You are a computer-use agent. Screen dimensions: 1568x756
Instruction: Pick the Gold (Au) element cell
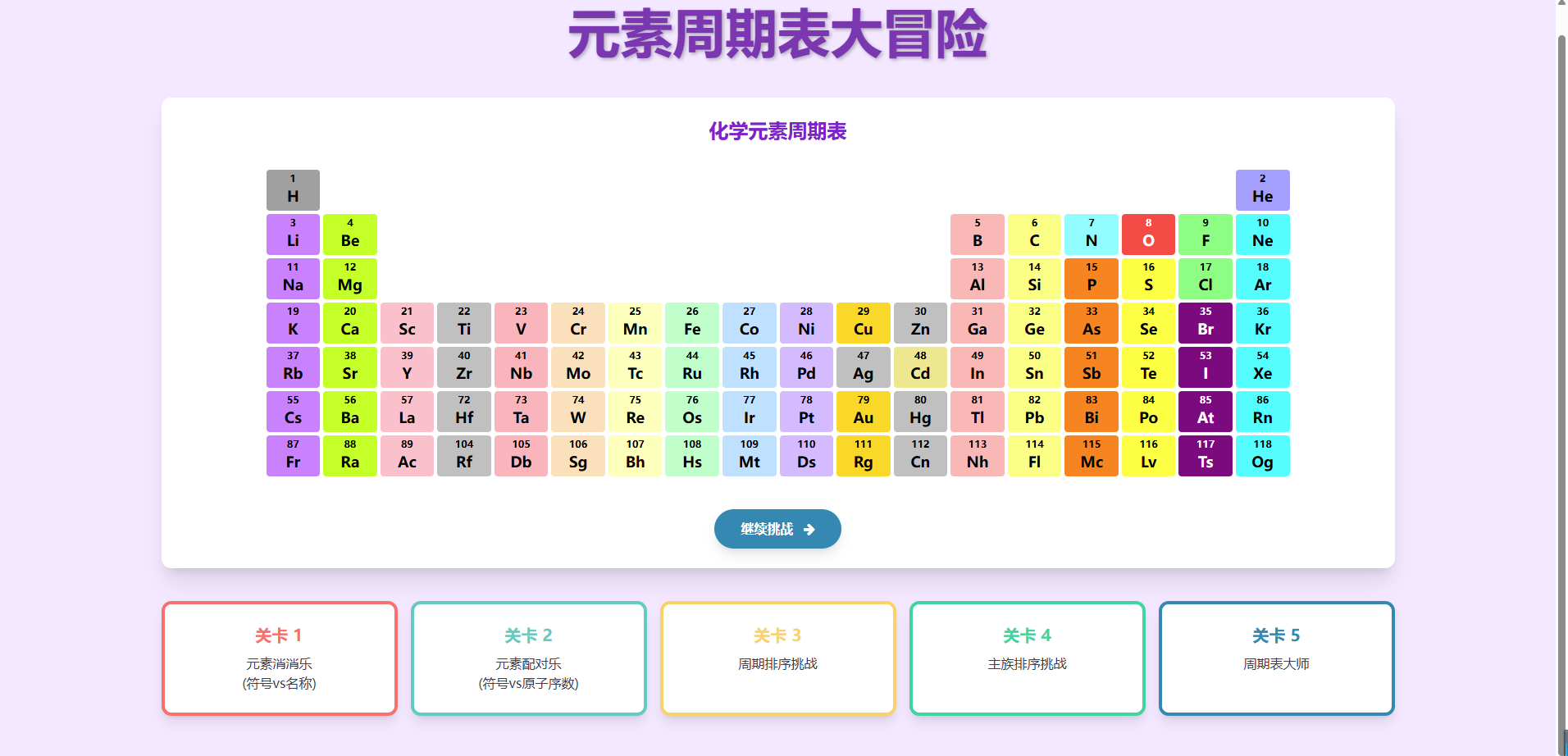pos(863,412)
